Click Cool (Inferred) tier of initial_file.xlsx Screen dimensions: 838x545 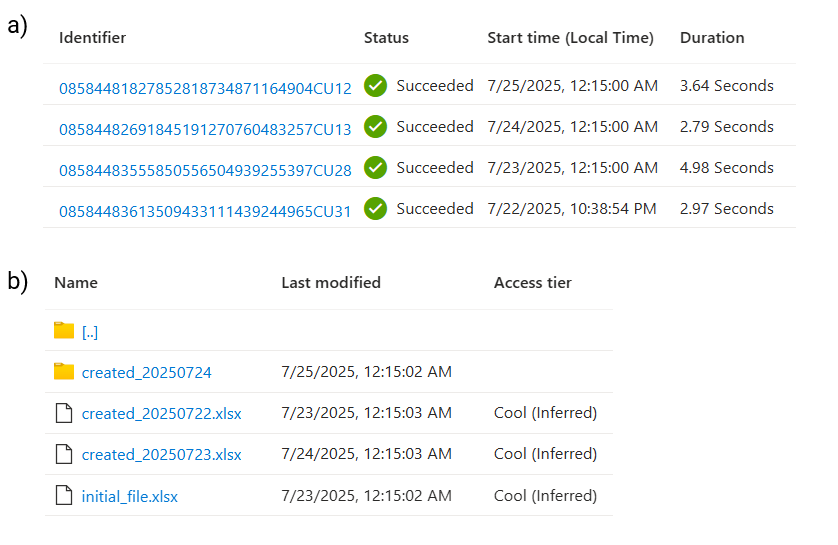(545, 496)
